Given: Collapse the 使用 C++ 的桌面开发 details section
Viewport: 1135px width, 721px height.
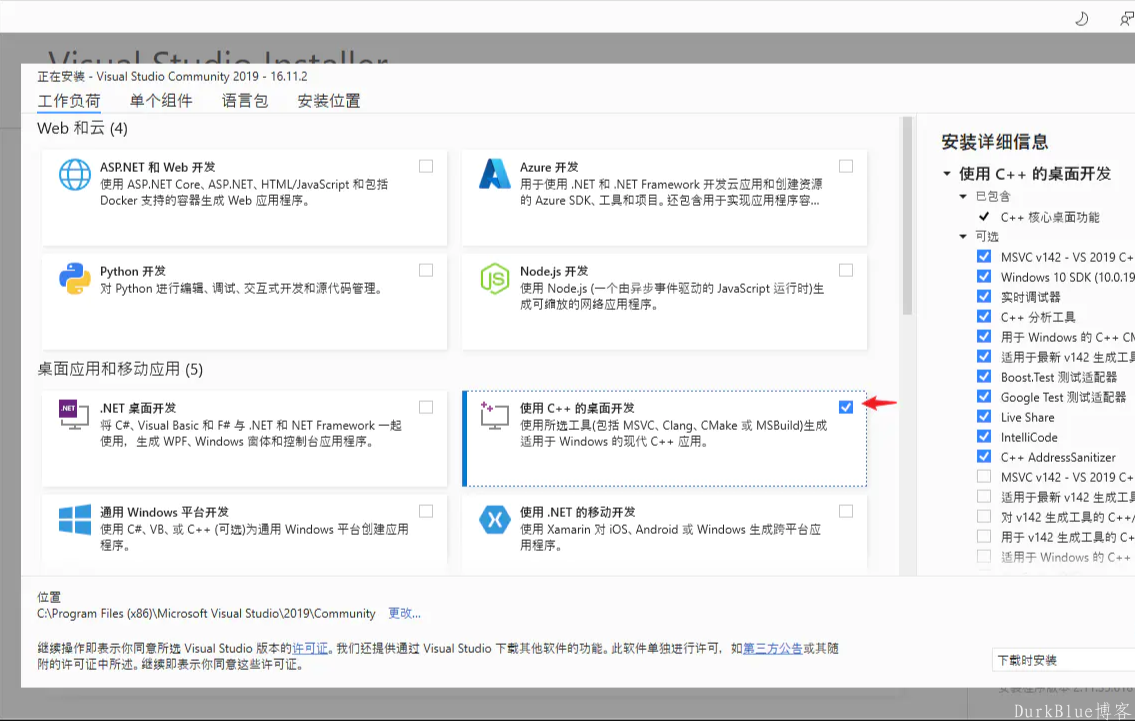Looking at the screenshot, I should (947, 174).
